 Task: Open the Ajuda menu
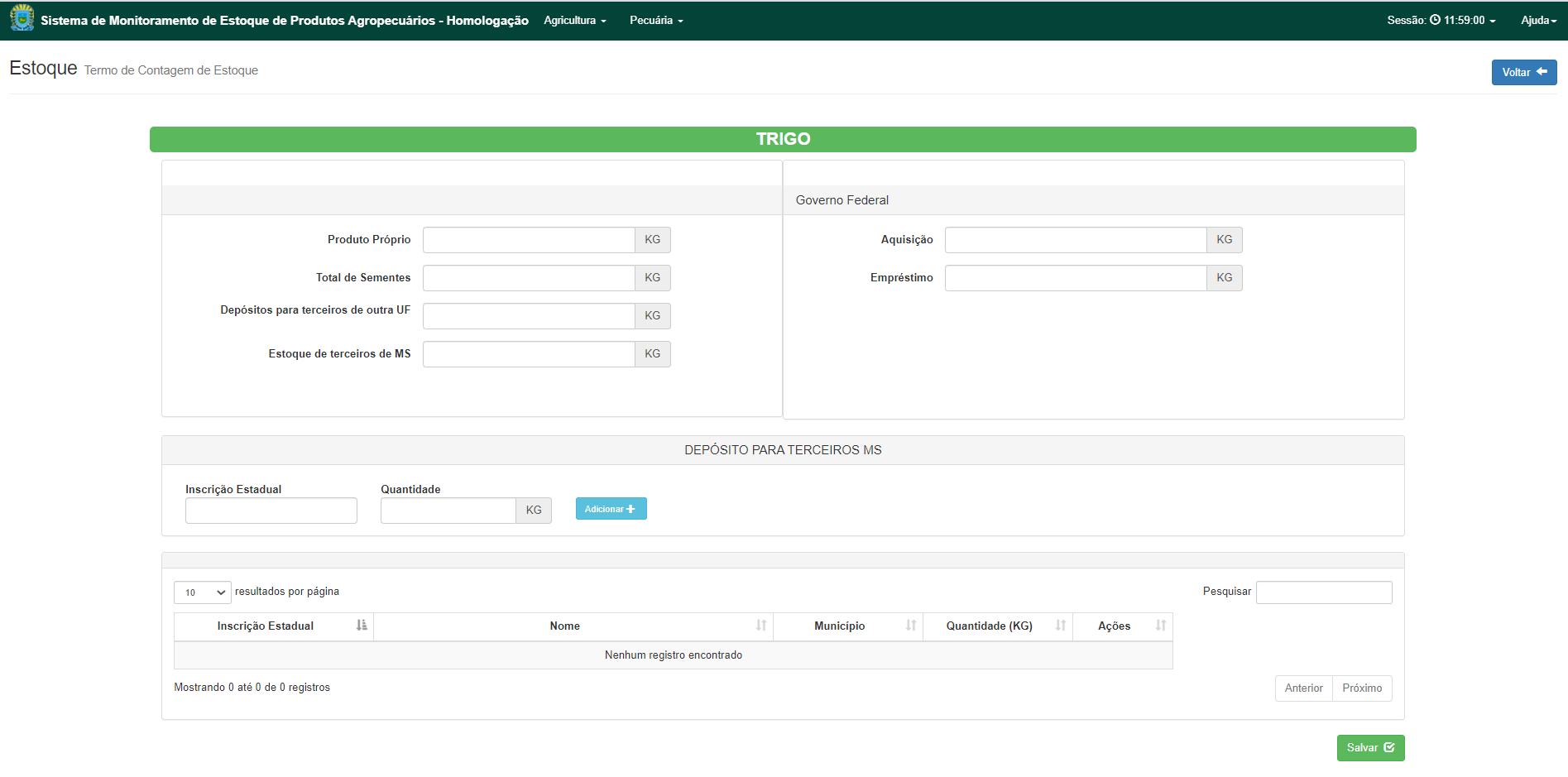(x=1538, y=20)
